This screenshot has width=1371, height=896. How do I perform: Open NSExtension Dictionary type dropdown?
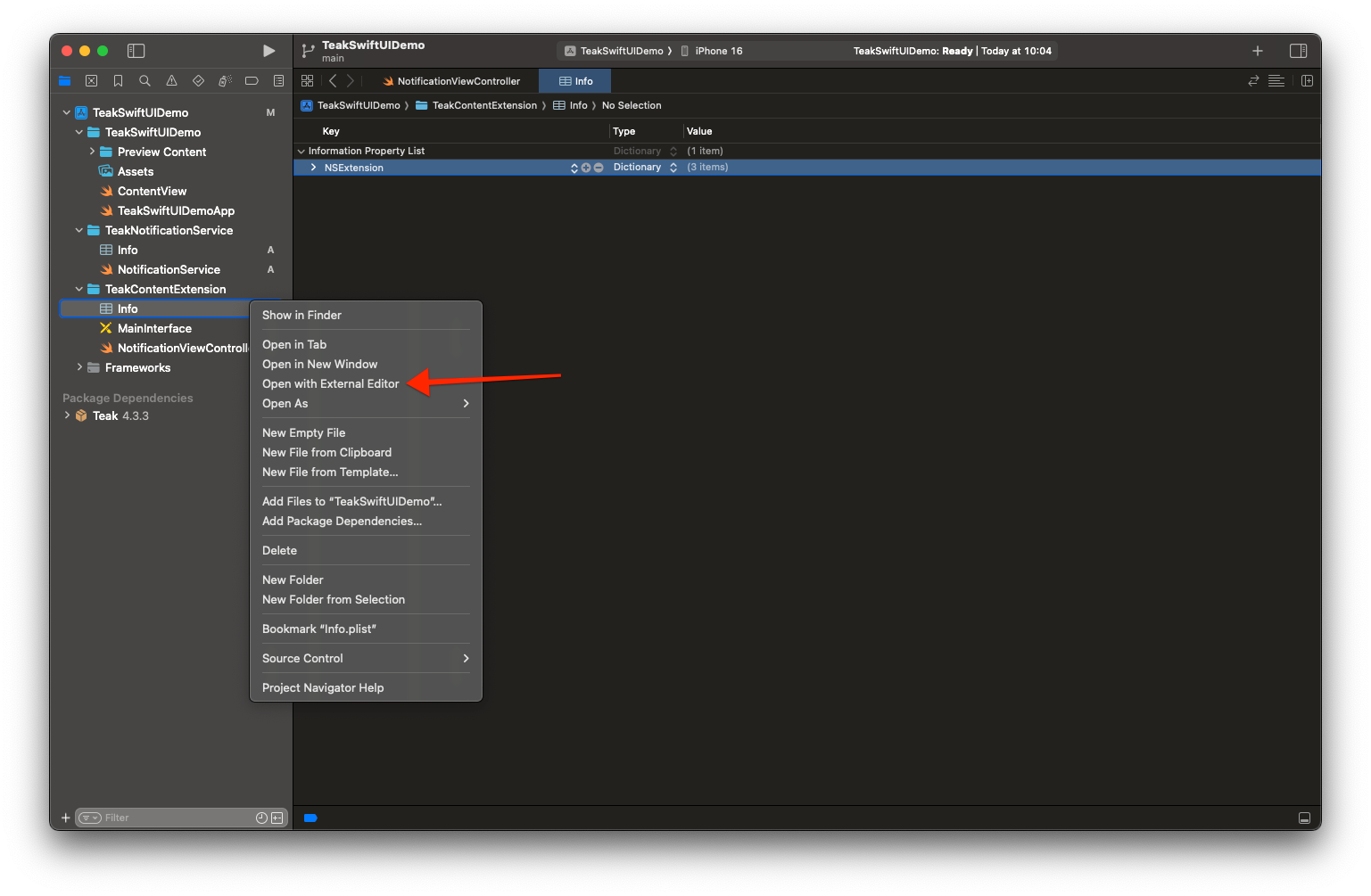(x=673, y=168)
